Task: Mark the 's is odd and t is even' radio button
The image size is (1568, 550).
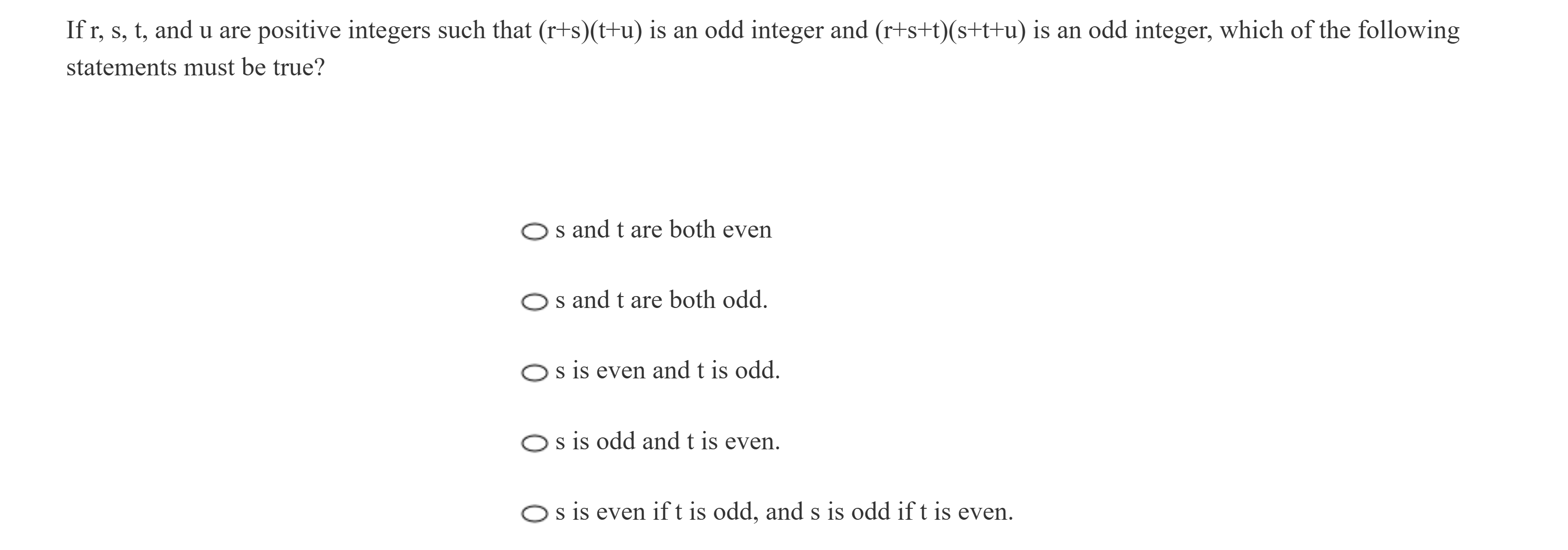Action: [x=534, y=443]
